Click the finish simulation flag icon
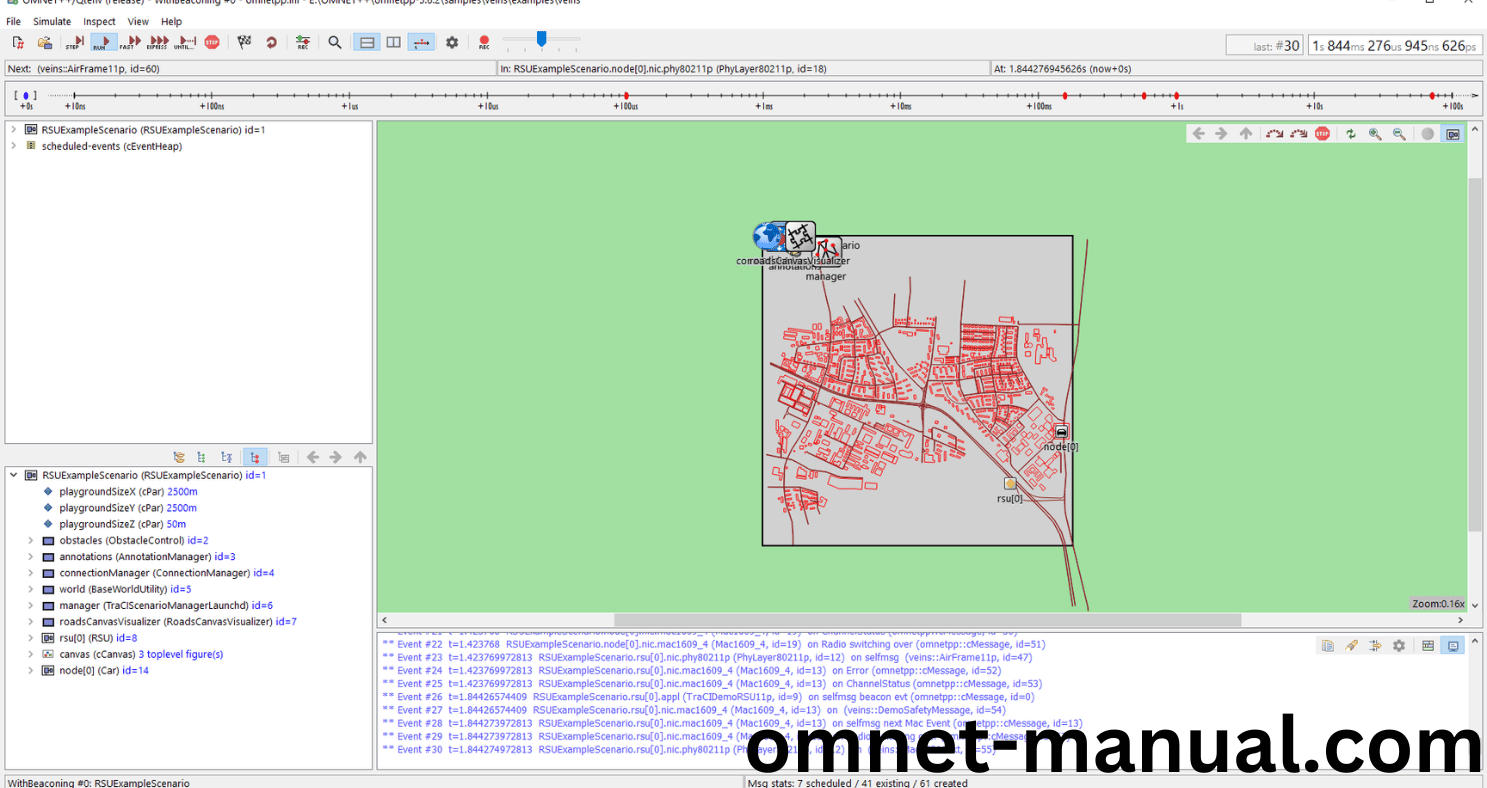The height and width of the screenshot is (788, 1487). (243, 42)
